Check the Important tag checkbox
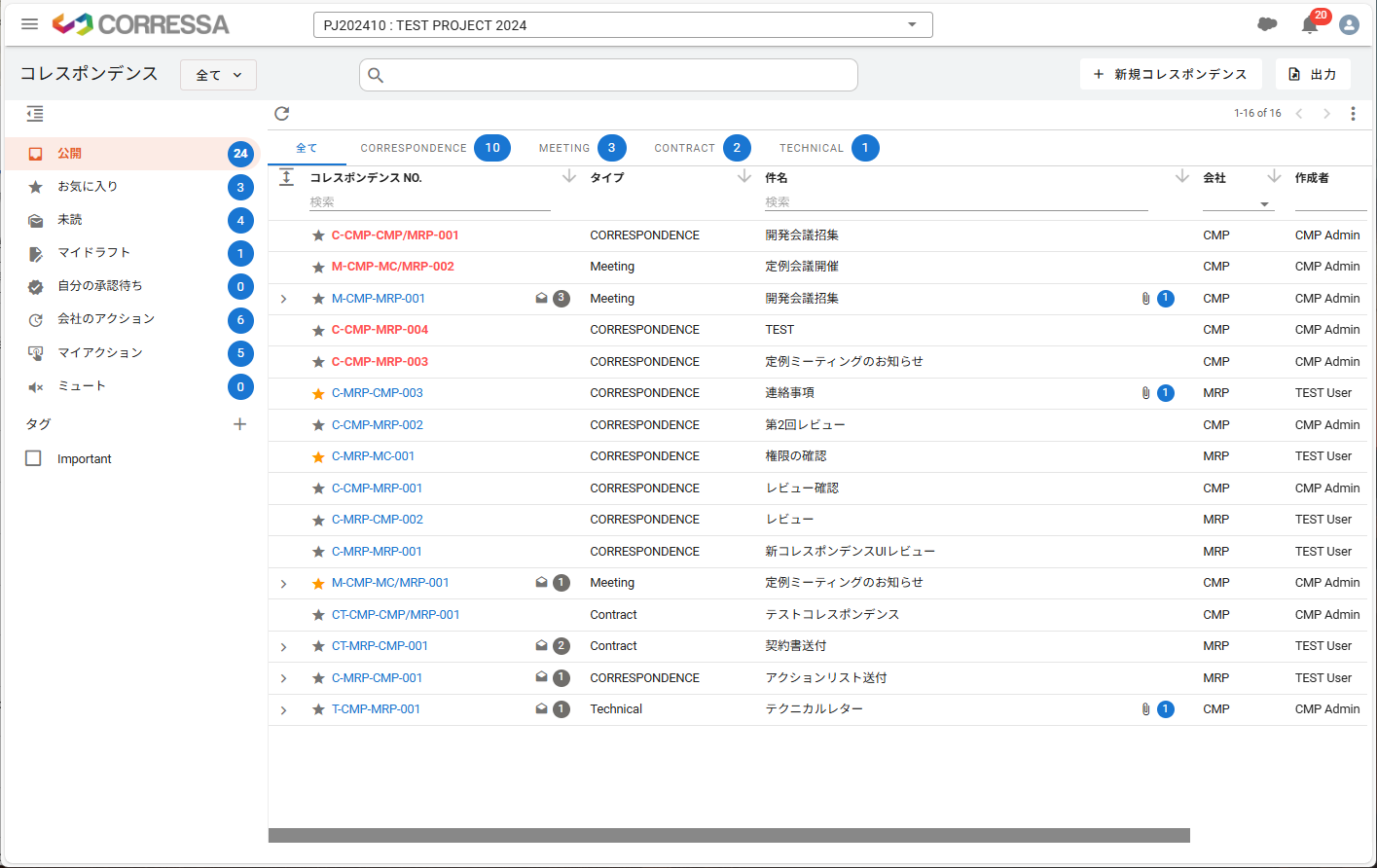The image size is (1377, 868). click(35, 457)
